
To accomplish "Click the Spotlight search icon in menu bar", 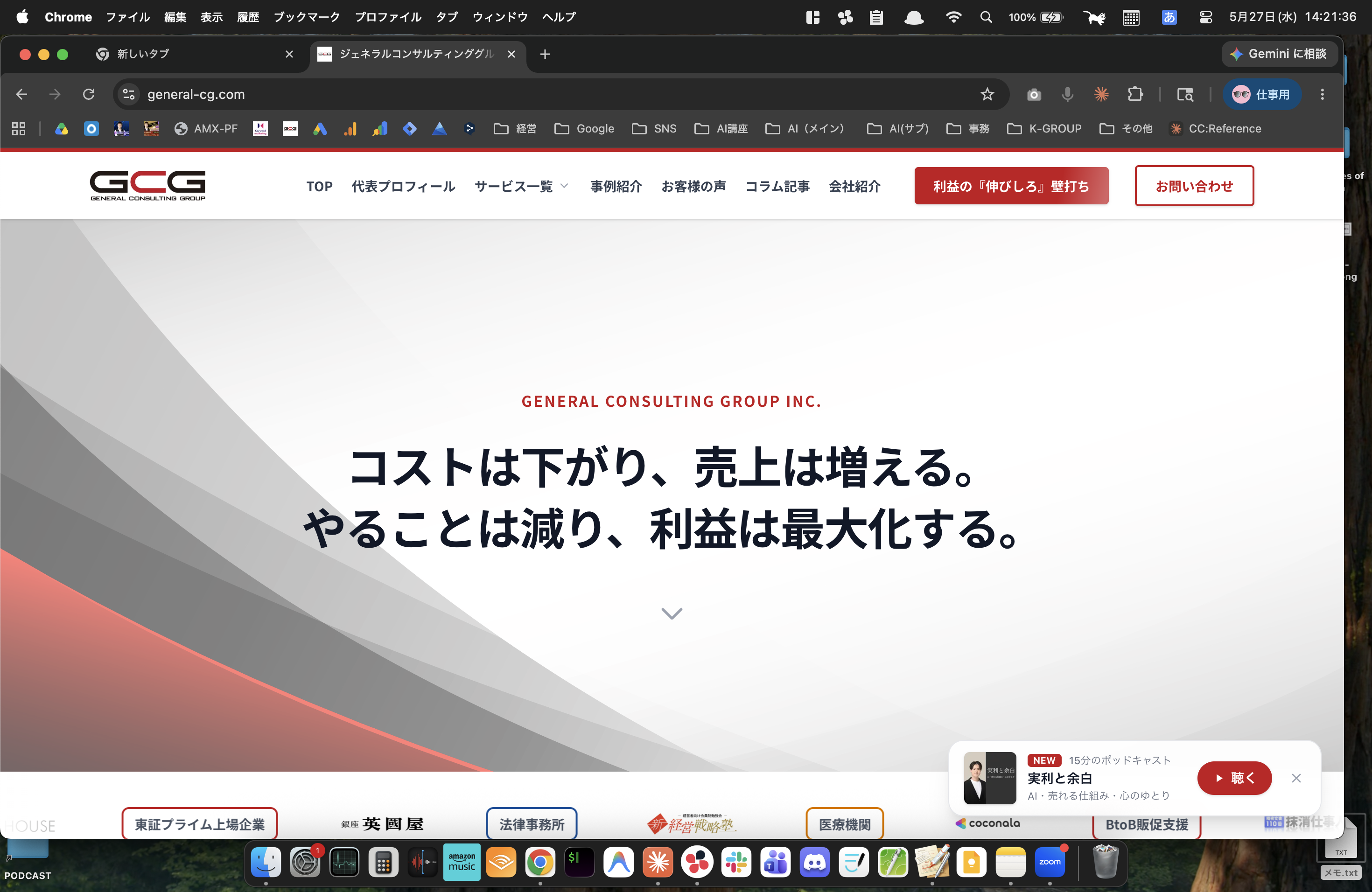I will pyautogui.click(x=986, y=17).
